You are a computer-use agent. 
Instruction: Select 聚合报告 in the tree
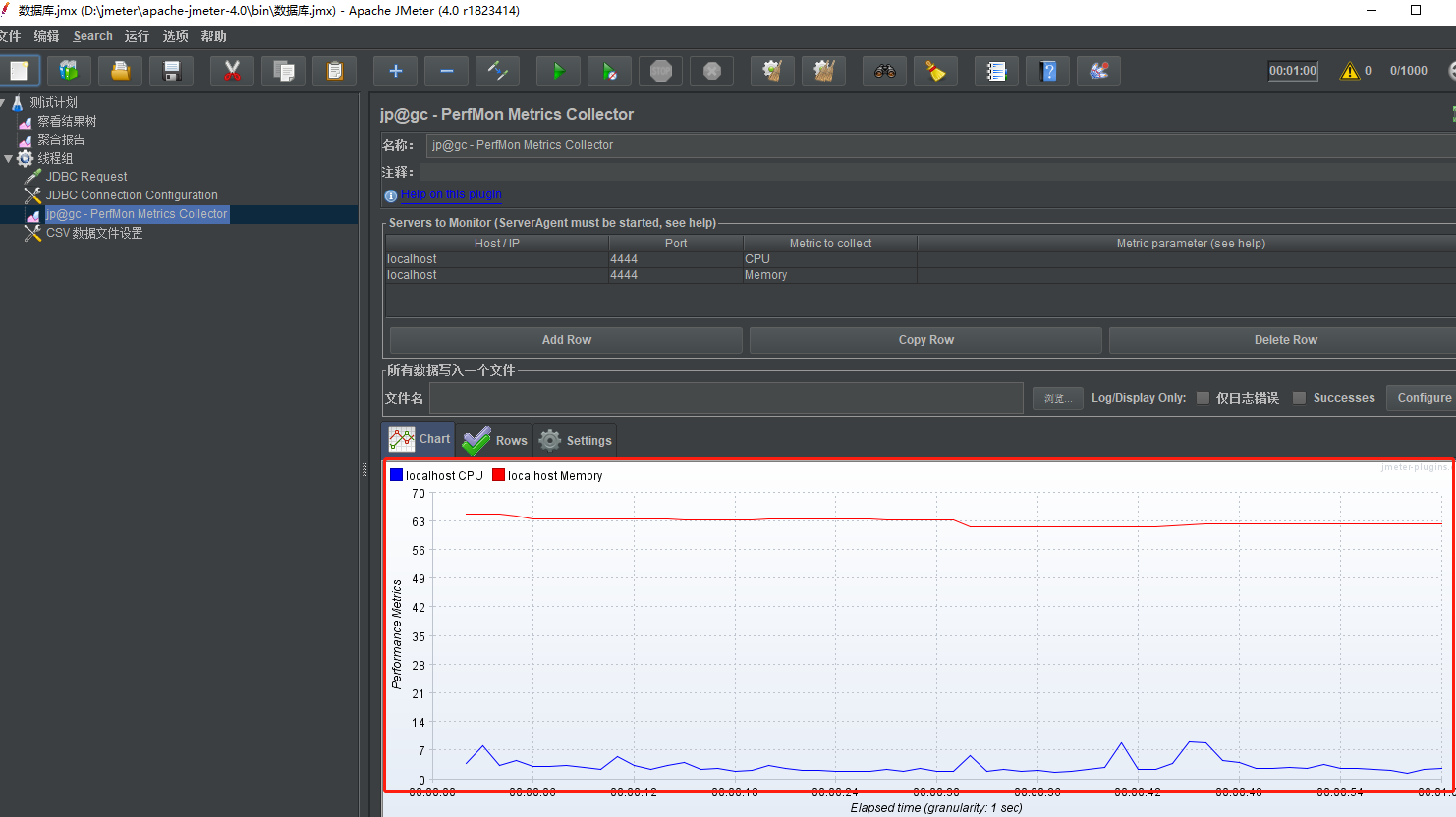coord(61,139)
